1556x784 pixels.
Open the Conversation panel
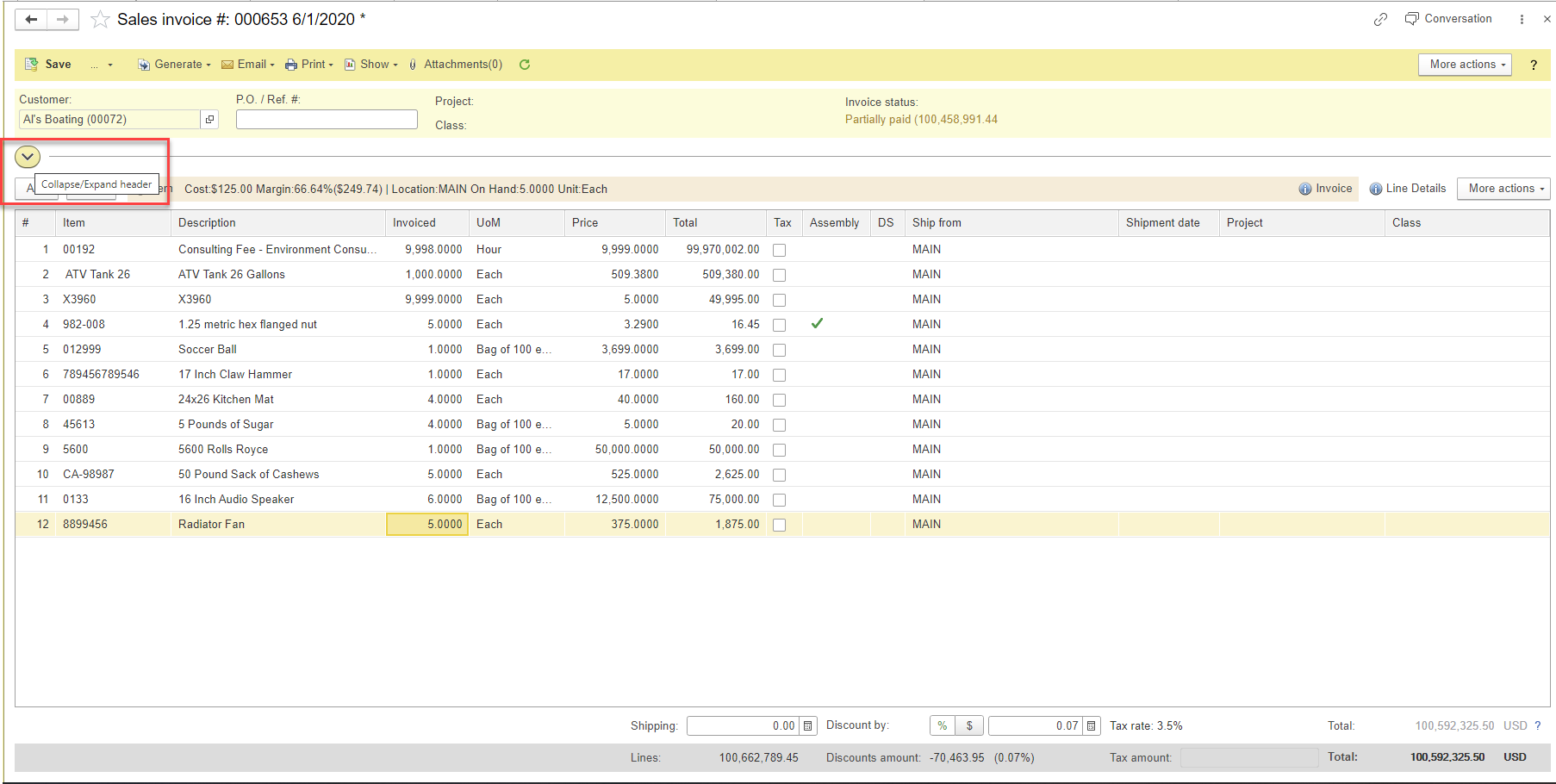1448,18
